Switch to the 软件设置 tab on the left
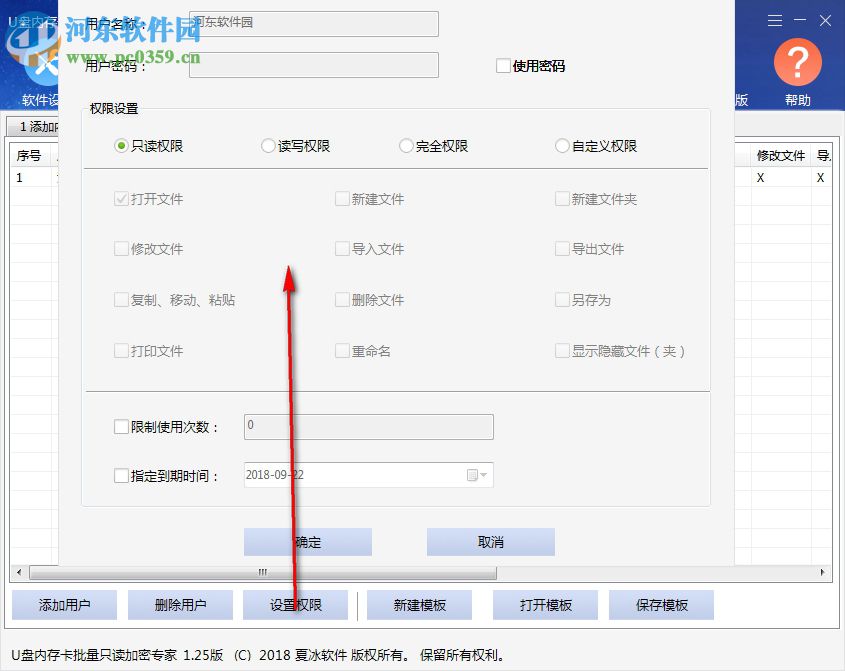Viewport: 845px width, 671px height. point(41,100)
